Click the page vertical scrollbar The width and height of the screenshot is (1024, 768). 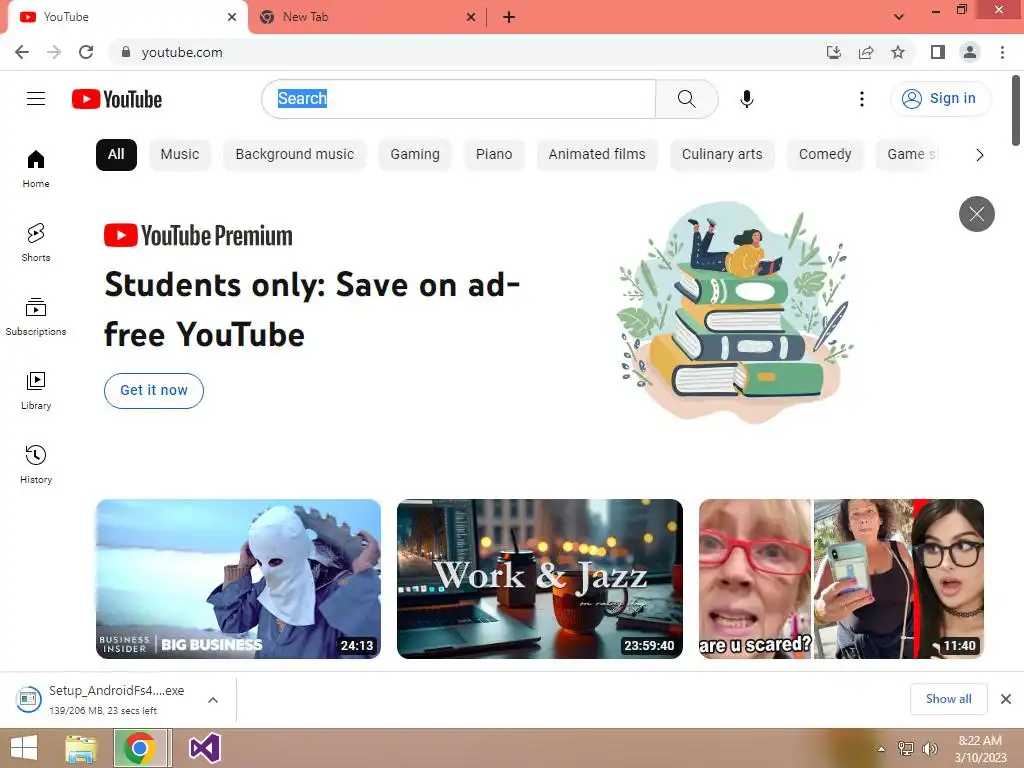[1016, 111]
